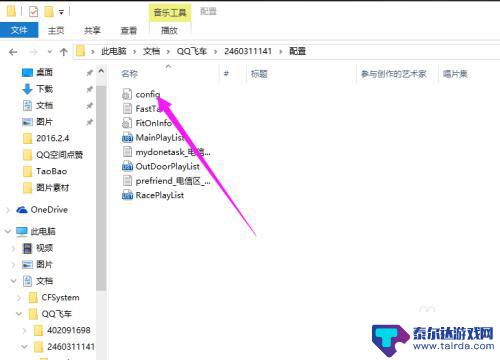Open the 图片素材 folder
Screen dimensions: 500x360
(x=53, y=188)
